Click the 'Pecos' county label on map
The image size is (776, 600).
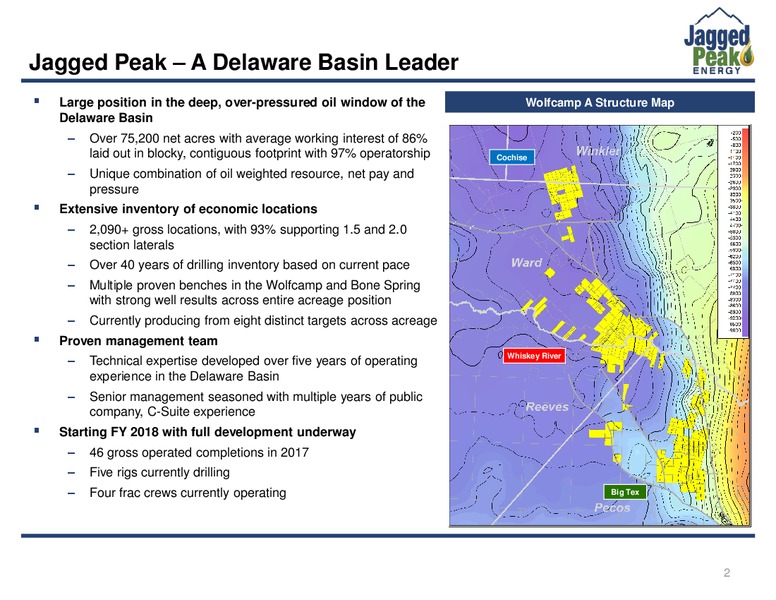(612, 507)
